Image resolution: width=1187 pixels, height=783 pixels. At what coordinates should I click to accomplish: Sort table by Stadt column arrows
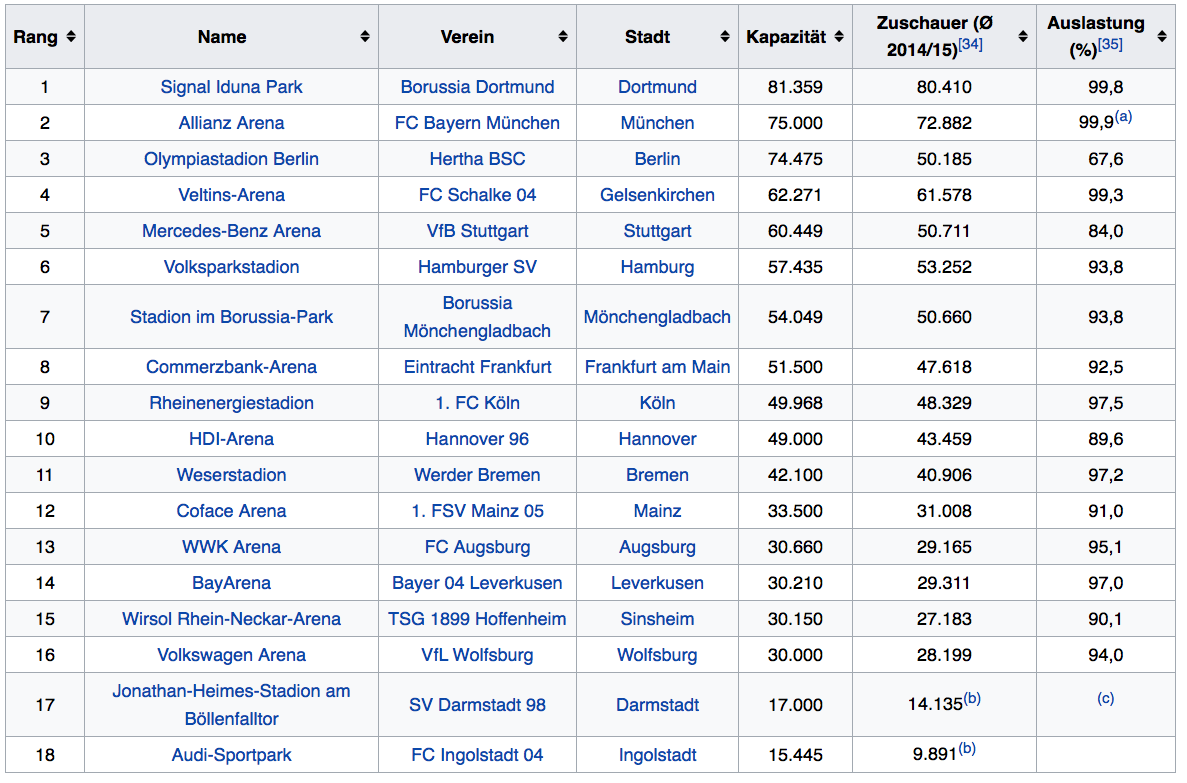(724, 36)
